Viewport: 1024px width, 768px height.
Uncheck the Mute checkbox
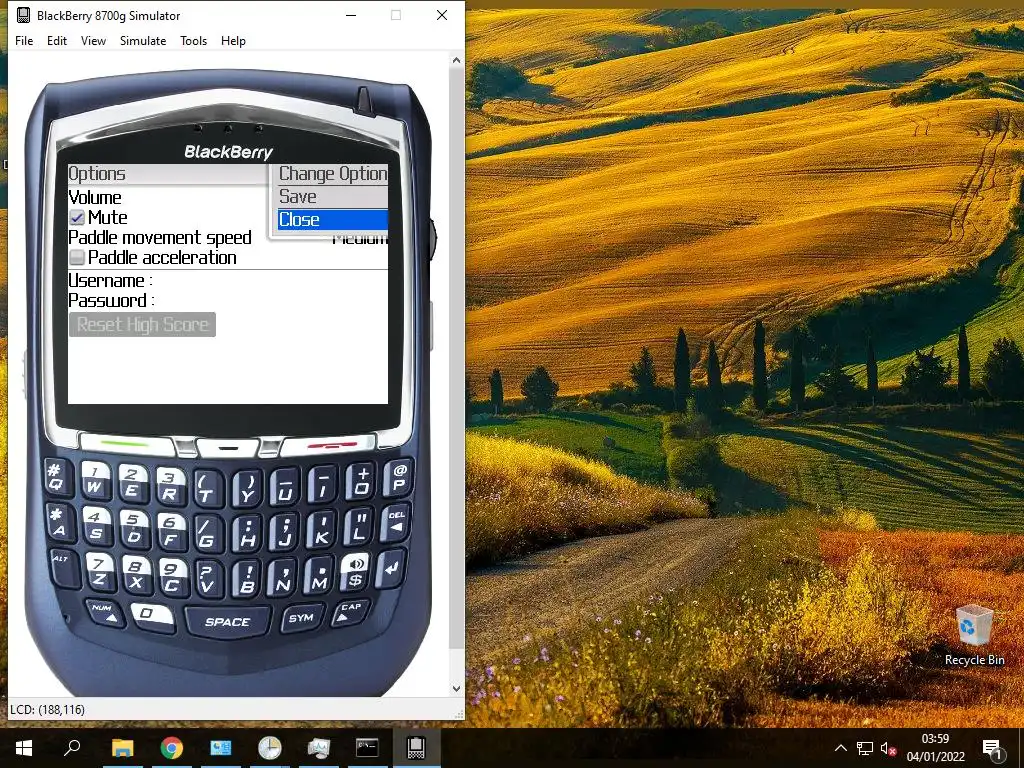pyautogui.click(x=77, y=217)
